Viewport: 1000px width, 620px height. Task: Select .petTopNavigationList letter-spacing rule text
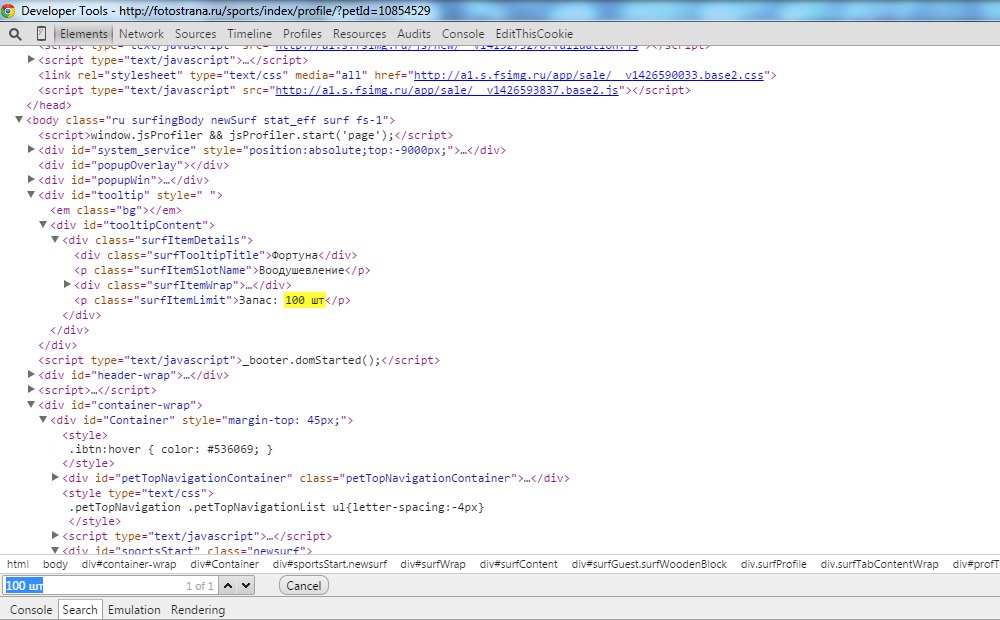click(277, 508)
